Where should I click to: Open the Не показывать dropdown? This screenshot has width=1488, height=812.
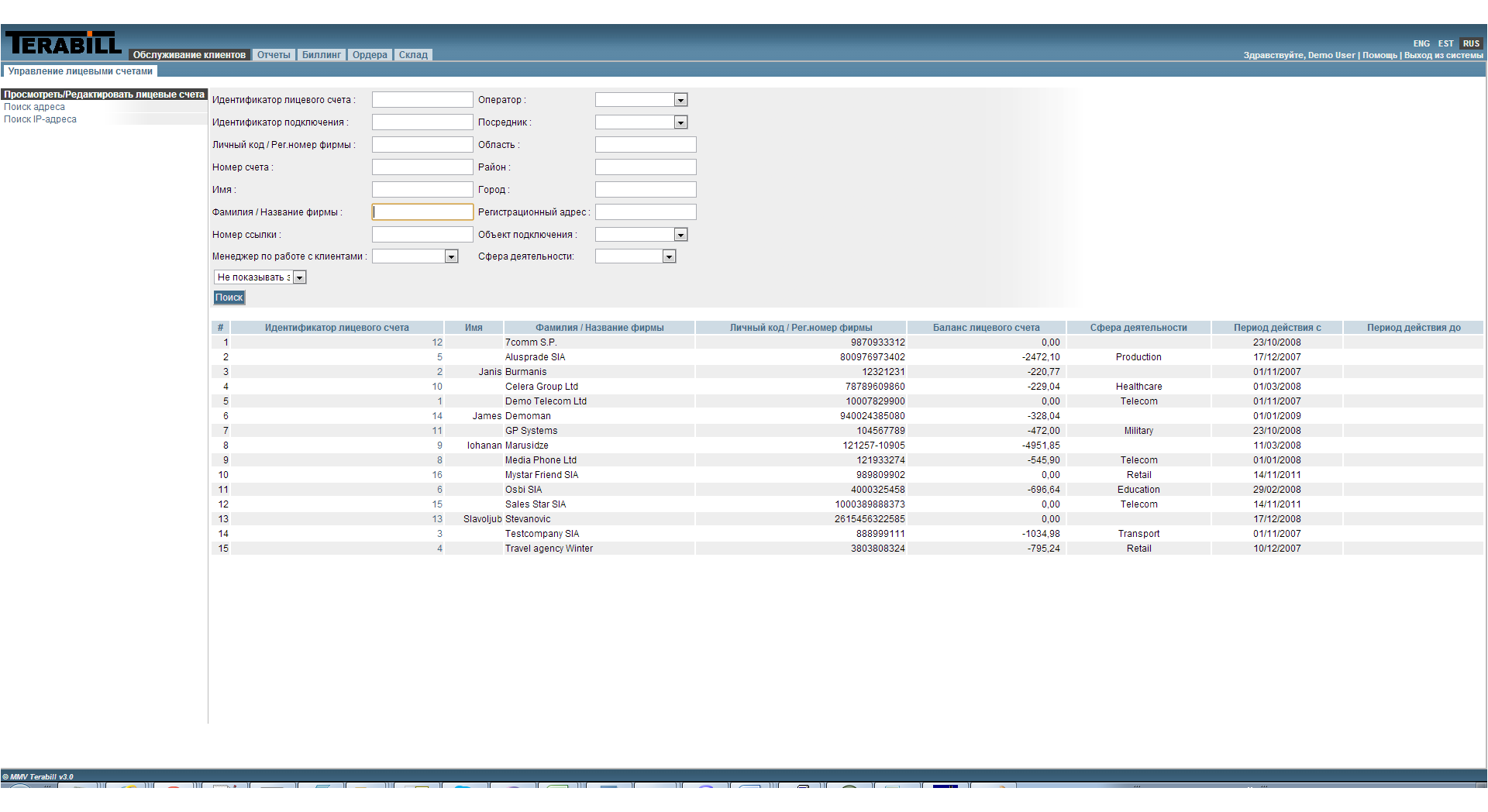tap(299, 277)
